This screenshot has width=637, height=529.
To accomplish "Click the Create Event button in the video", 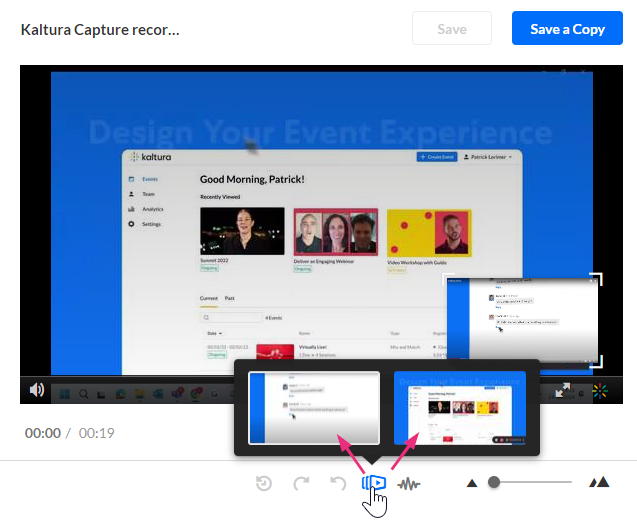I will pos(436,157).
